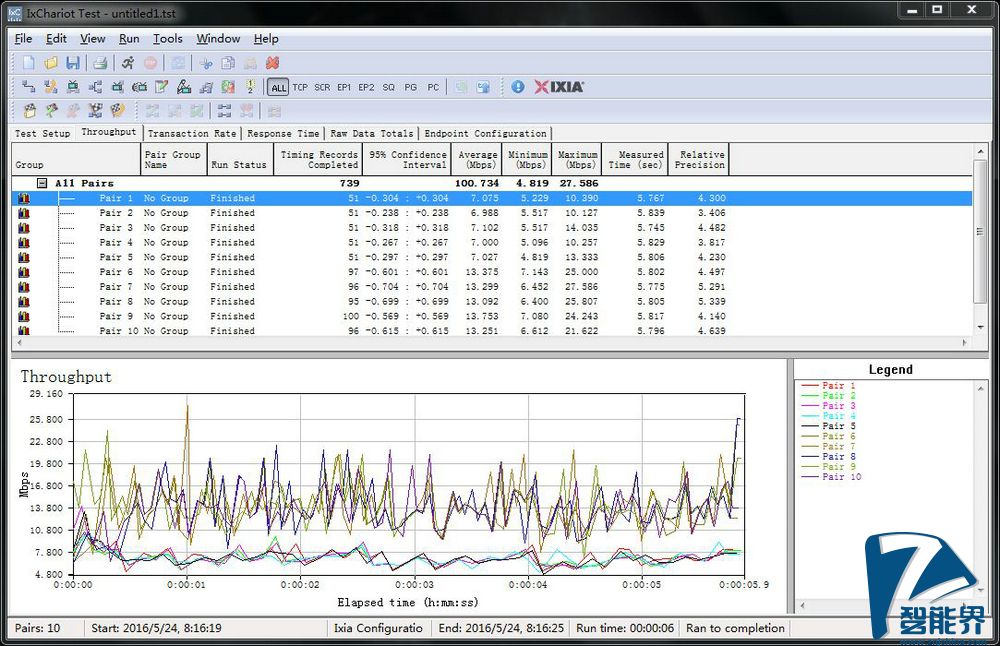Collapse the All Pairs tree group

coord(42,183)
